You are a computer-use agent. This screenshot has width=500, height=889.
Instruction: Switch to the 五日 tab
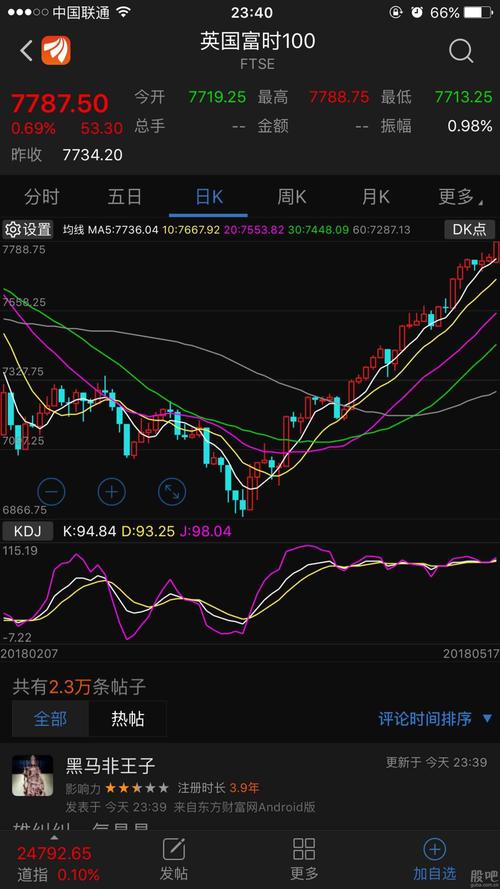click(125, 197)
